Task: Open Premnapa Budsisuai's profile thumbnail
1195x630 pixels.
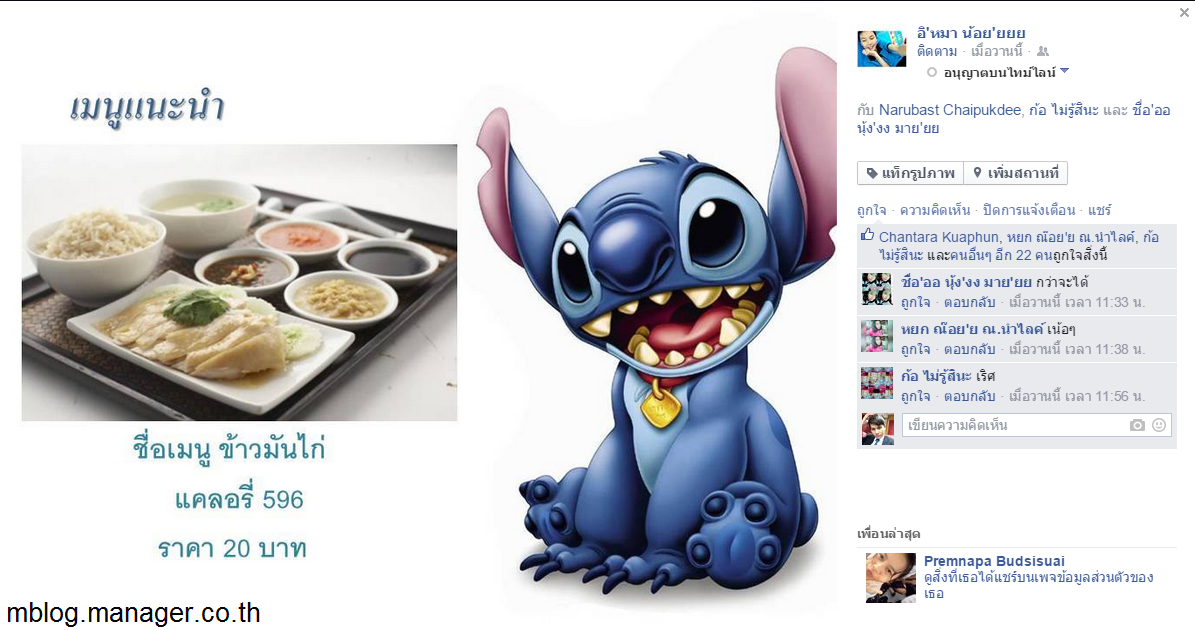Action: pos(890,577)
